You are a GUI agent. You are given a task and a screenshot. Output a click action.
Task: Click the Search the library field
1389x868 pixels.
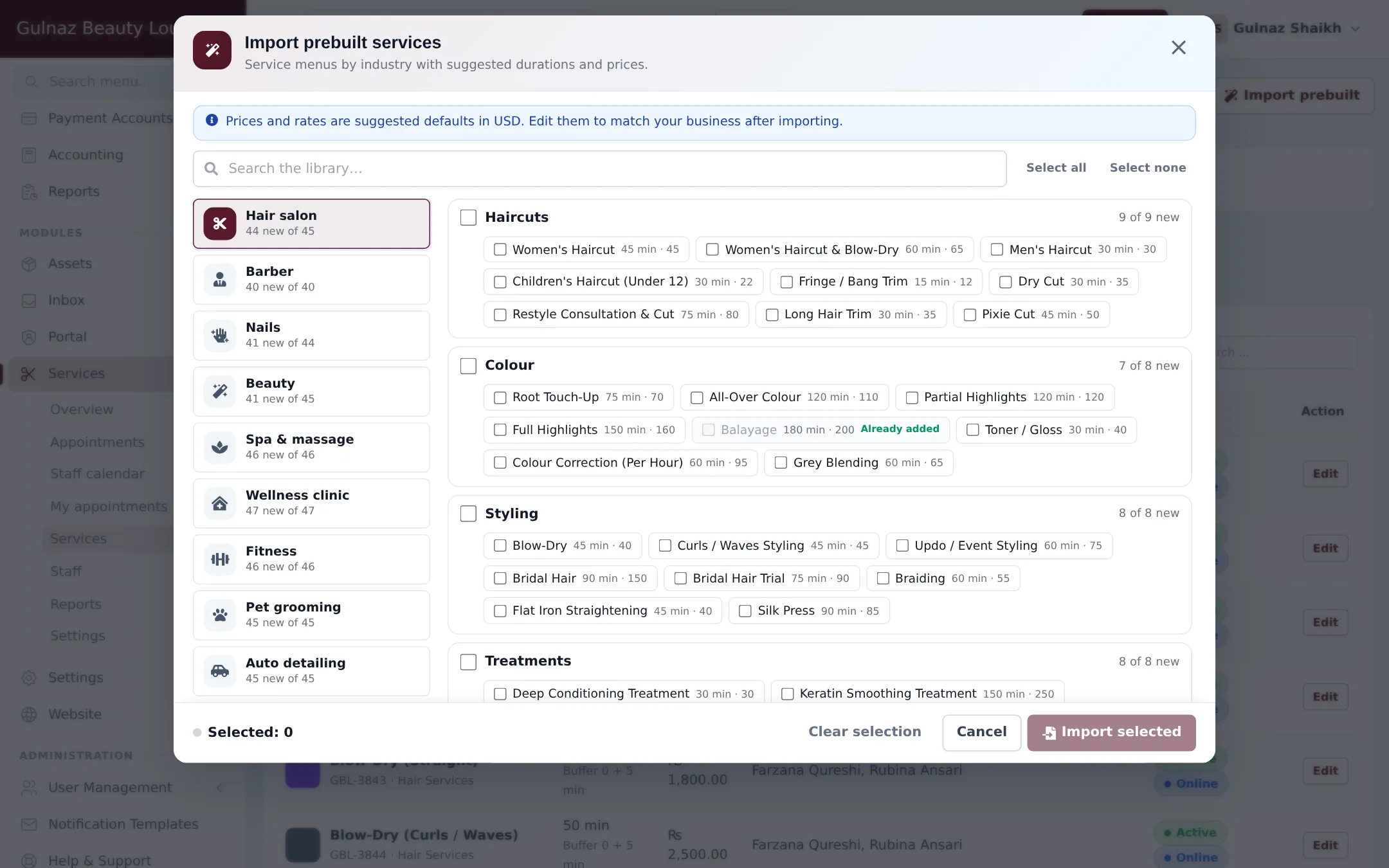[x=599, y=168]
